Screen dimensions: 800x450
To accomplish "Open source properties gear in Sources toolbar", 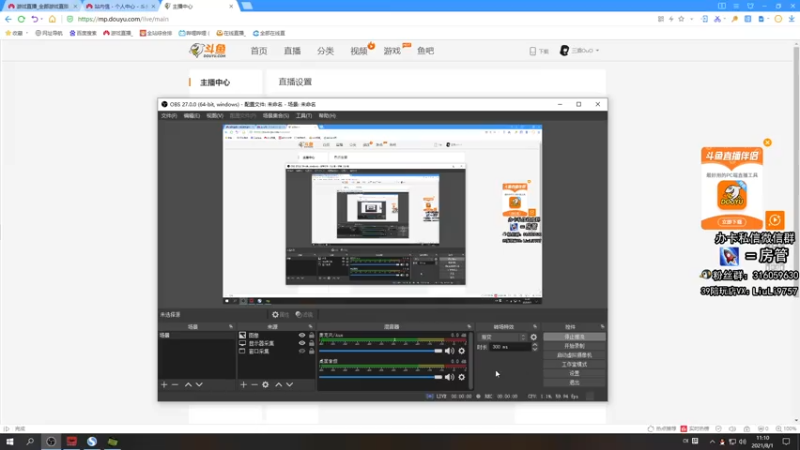I will coord(265,385).
